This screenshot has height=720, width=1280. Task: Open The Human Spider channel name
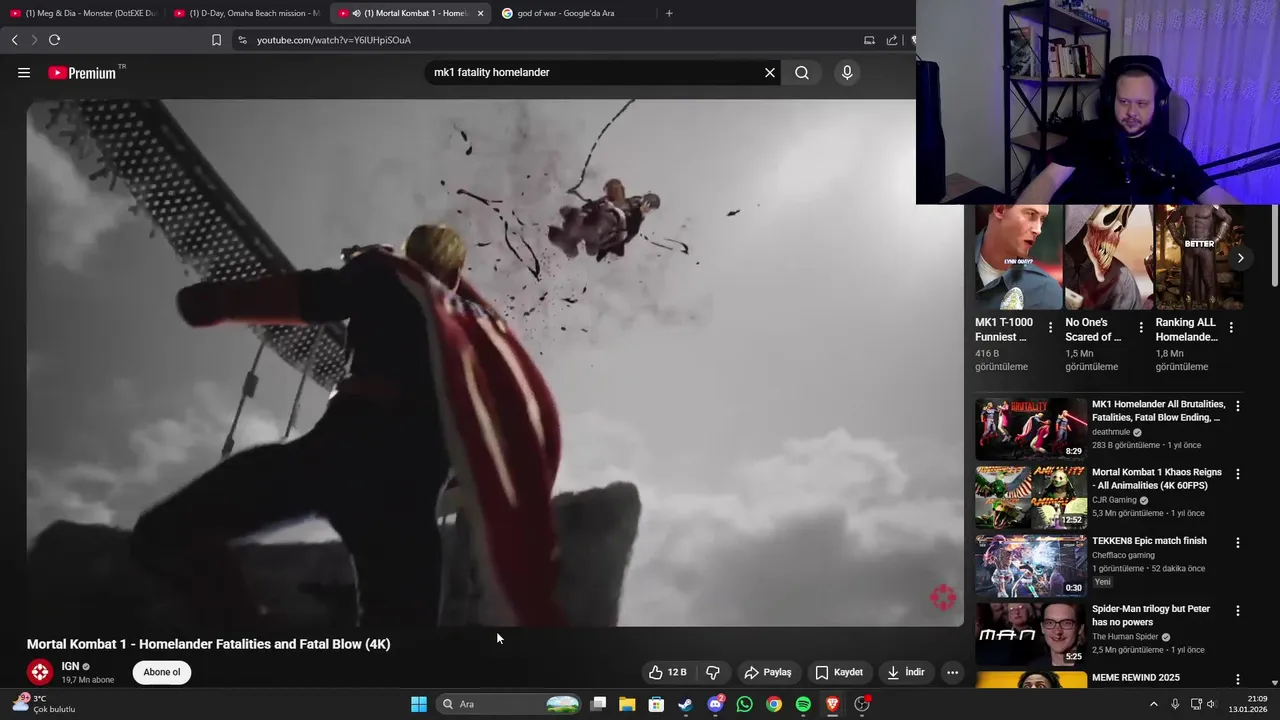click(1125, 637)
